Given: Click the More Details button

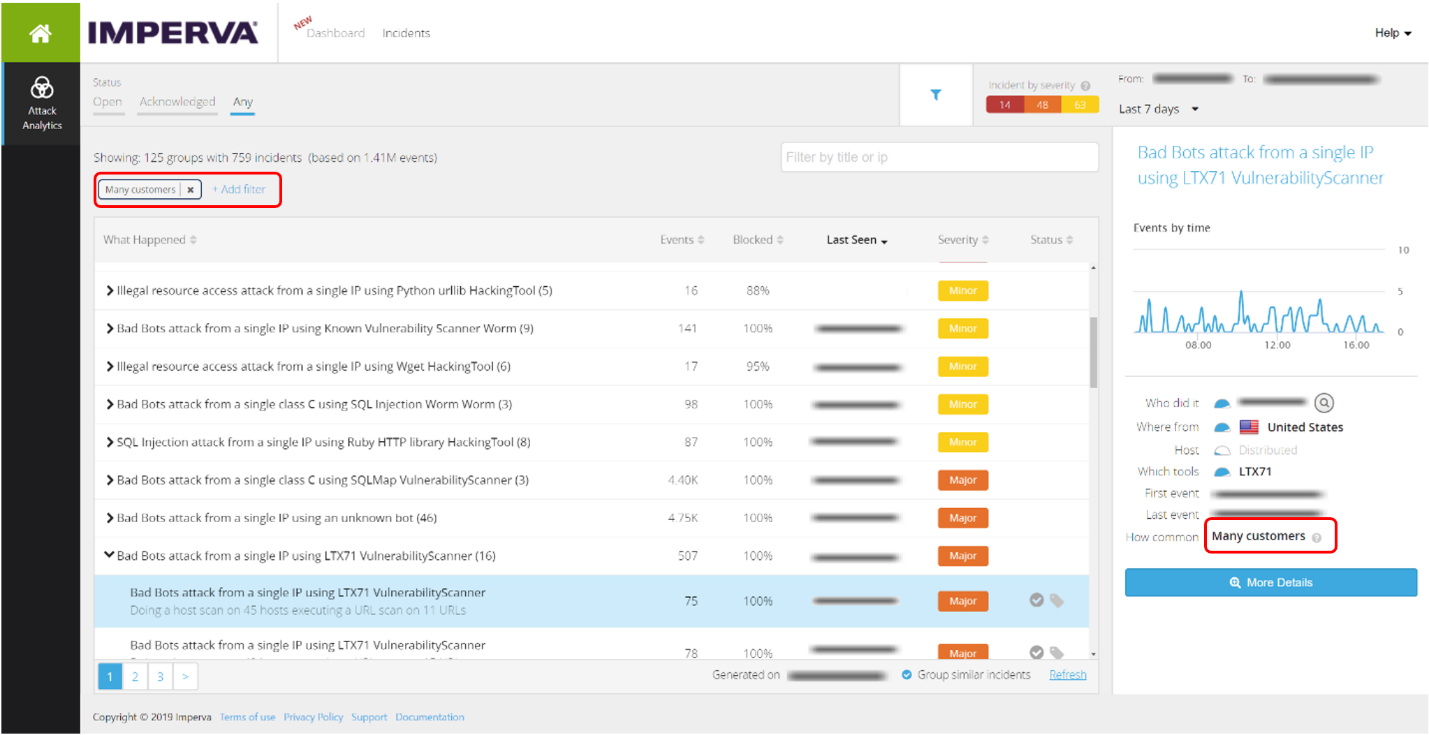Looking at the screenshot, I should [x=1271, y=582].
